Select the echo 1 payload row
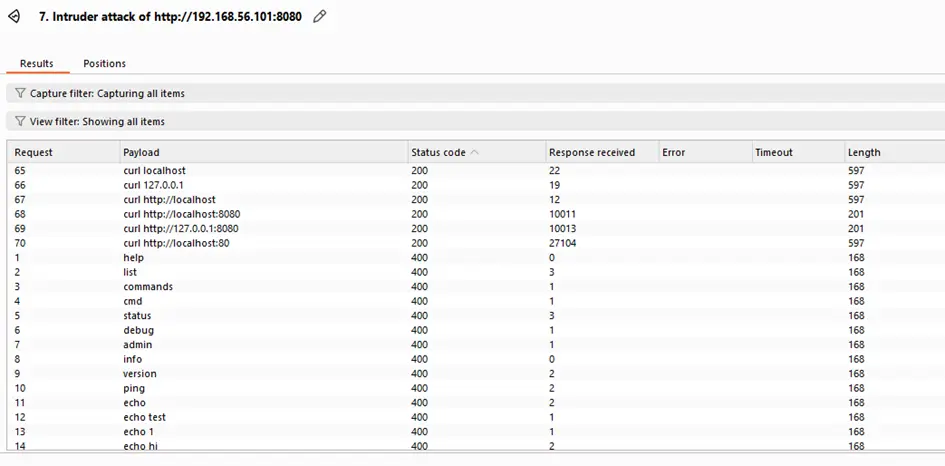This screenshot has width=945, height=466. click(x=476, y=432)
